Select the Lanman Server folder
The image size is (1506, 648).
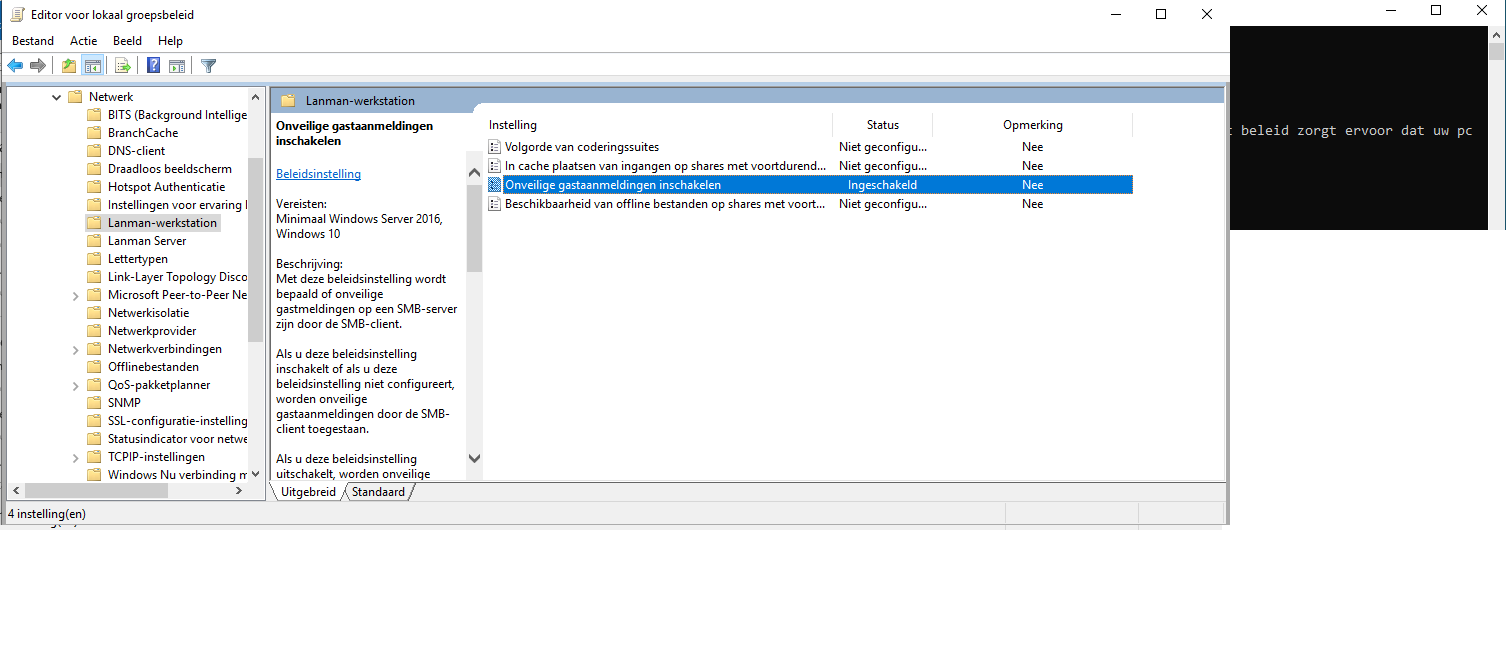click(146, 241)
